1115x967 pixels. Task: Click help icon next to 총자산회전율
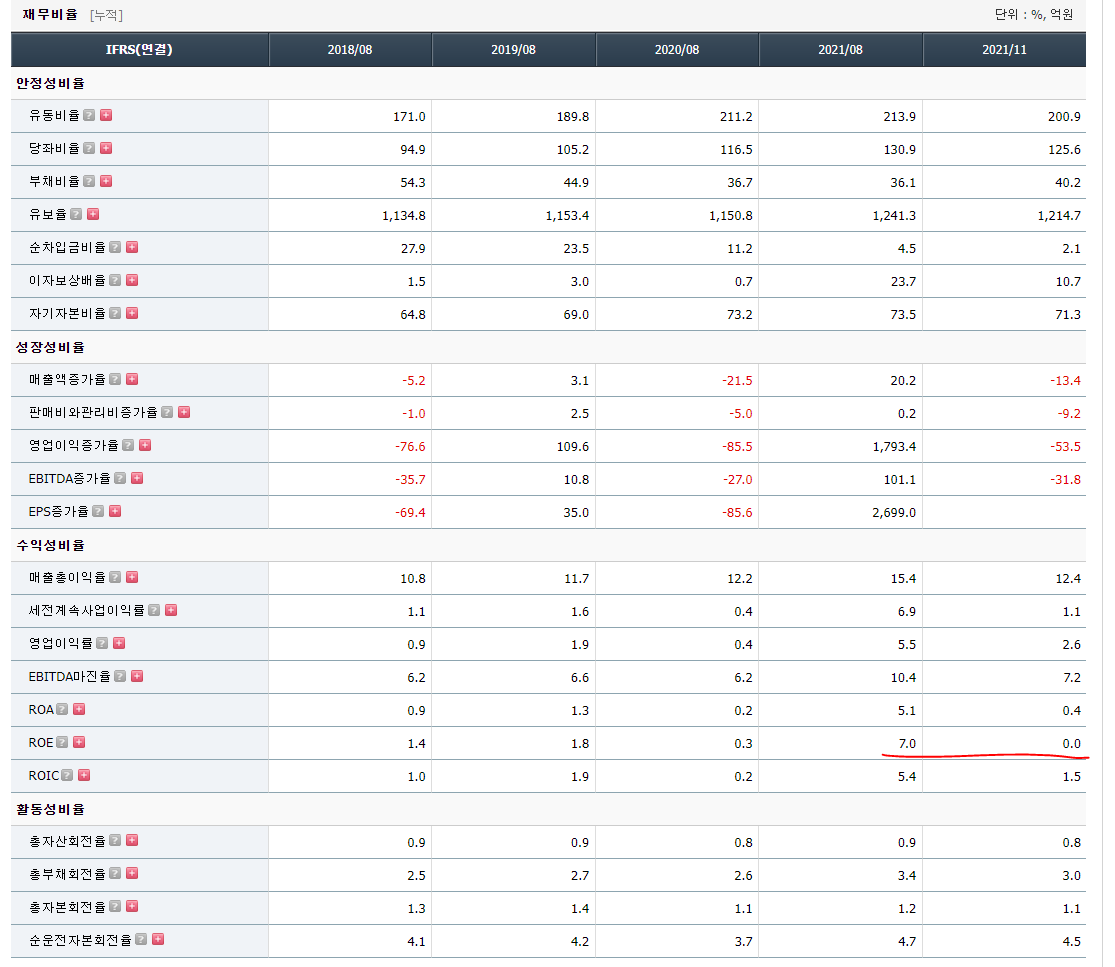[x=115, y=841]
